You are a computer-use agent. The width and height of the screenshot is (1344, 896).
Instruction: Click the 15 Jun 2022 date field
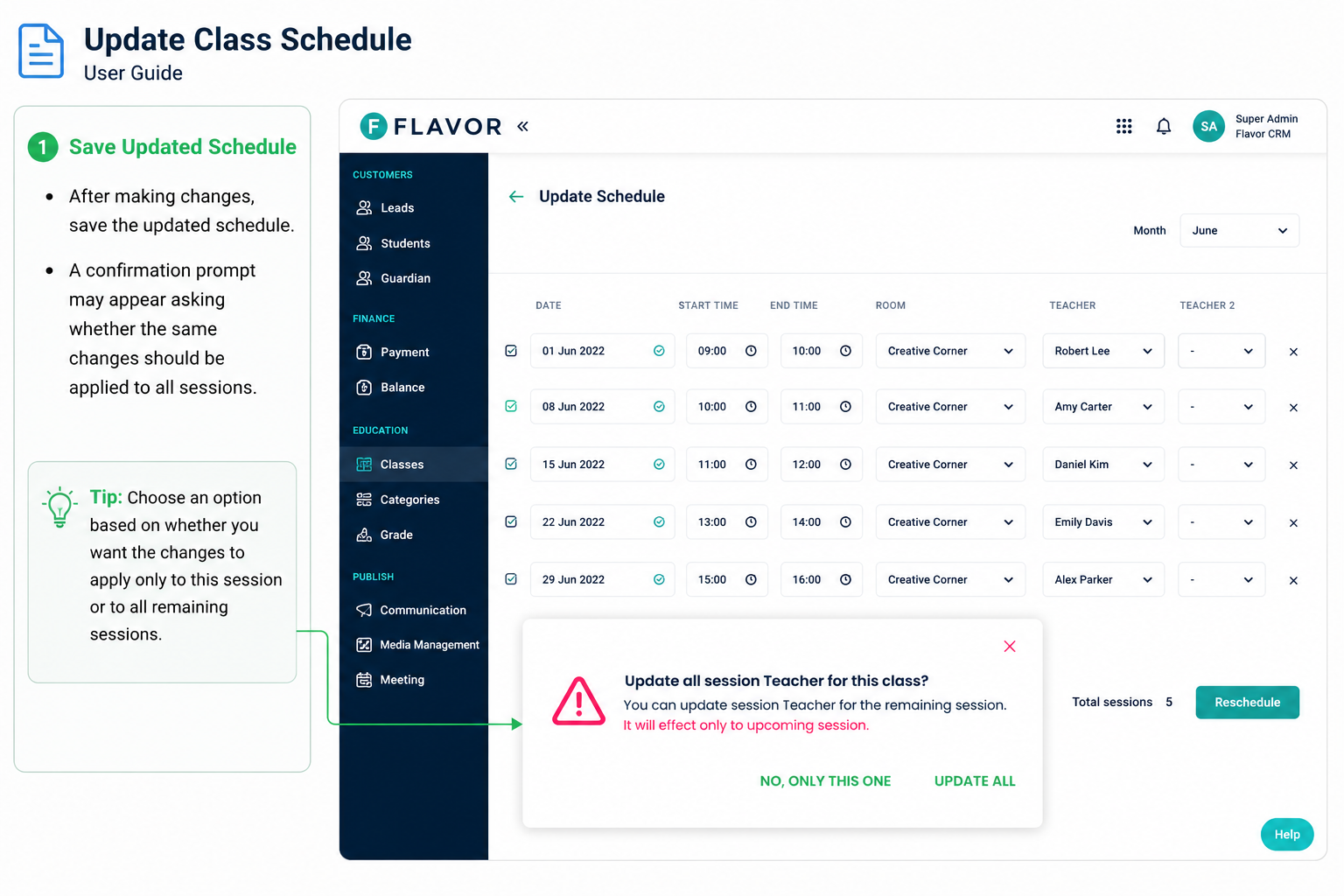click(x=602, y=465)
